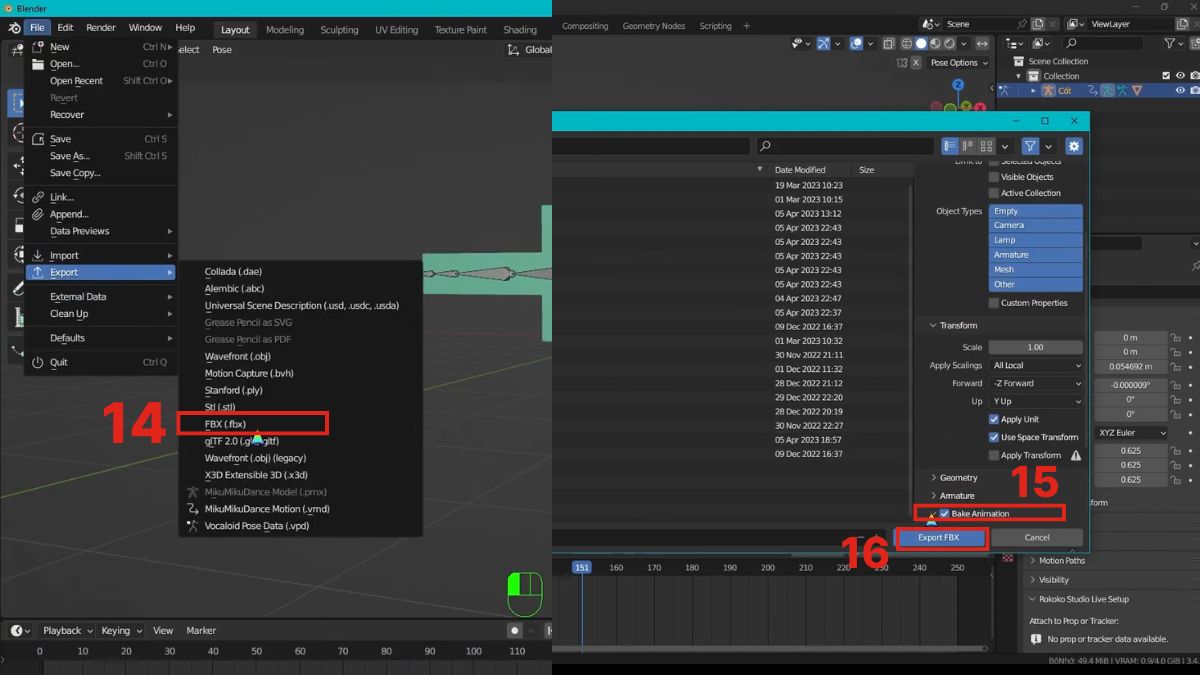Click the filter funnel icon in file browser

click(x=1030, y=146)
